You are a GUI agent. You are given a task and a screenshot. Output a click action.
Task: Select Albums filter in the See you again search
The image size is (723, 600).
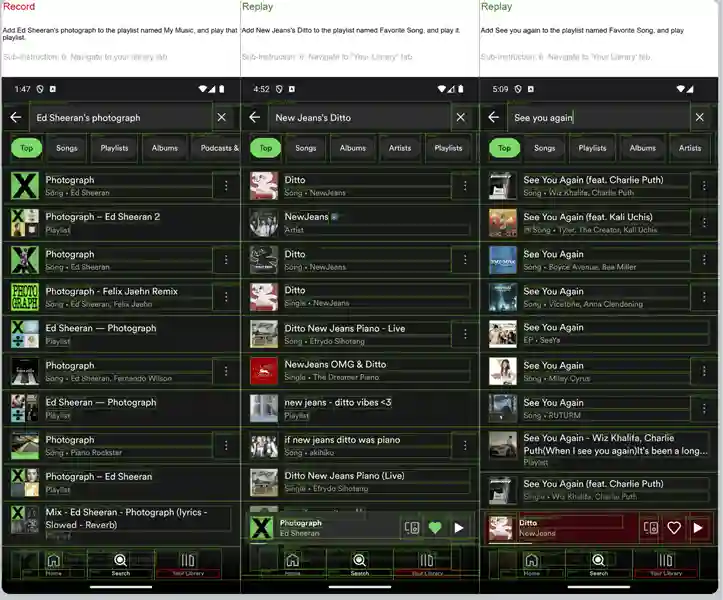[643, 148]
